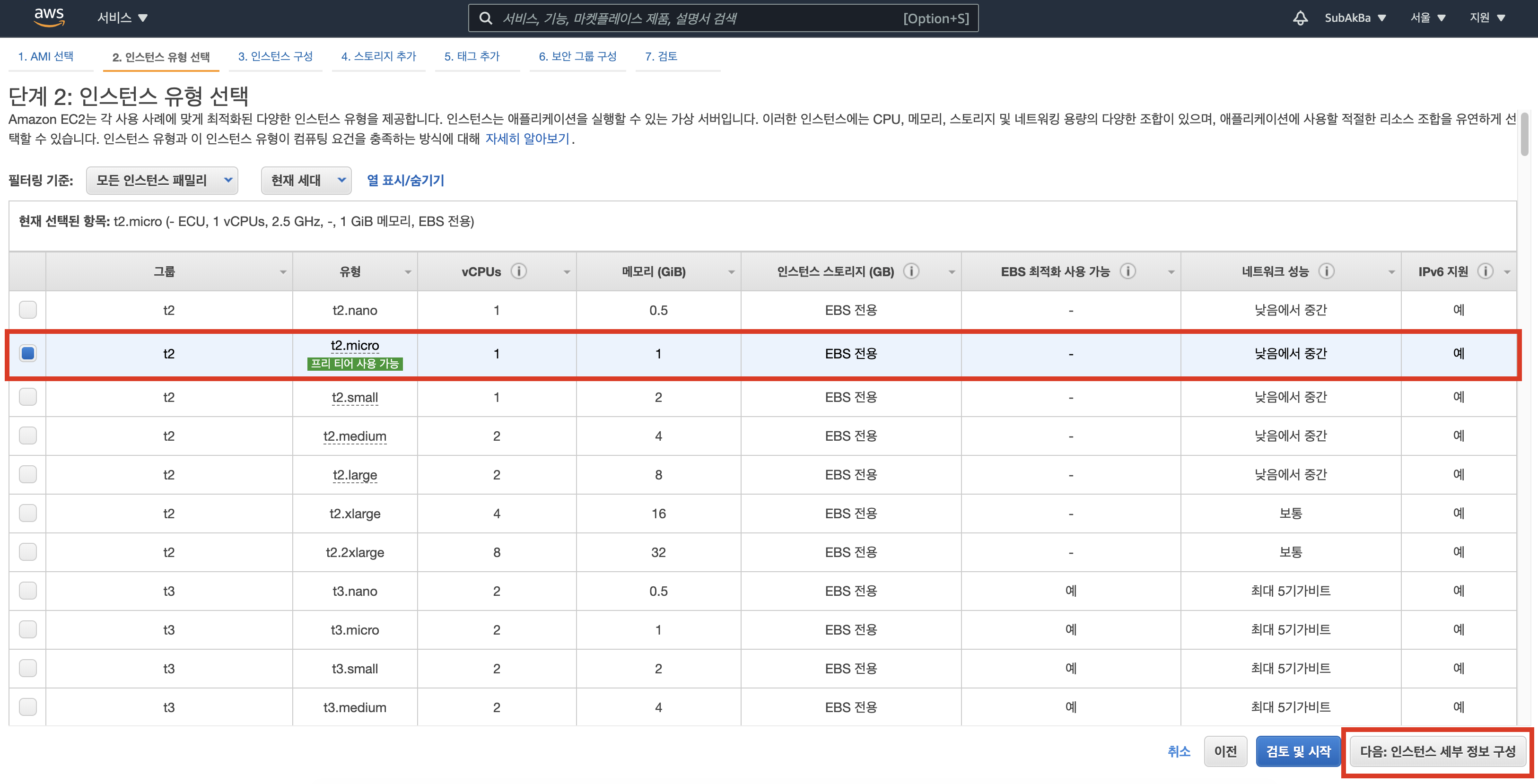Click the IPv6 지원 info icon
Screen dimensions: 1538x784
click(1485, 271)
